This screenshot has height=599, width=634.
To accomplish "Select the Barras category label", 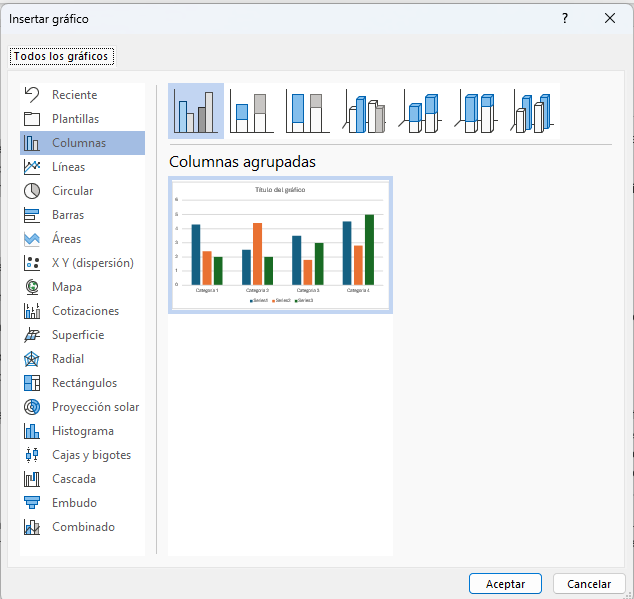I will [x=68, y=215].
